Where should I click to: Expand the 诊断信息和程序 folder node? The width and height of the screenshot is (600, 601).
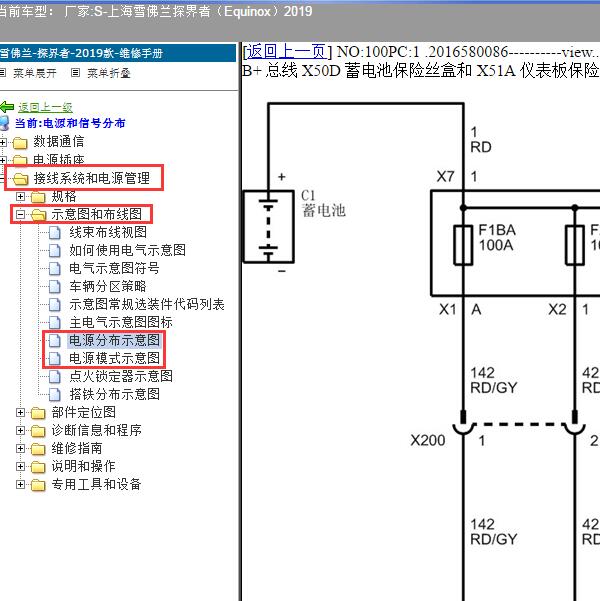20,430
